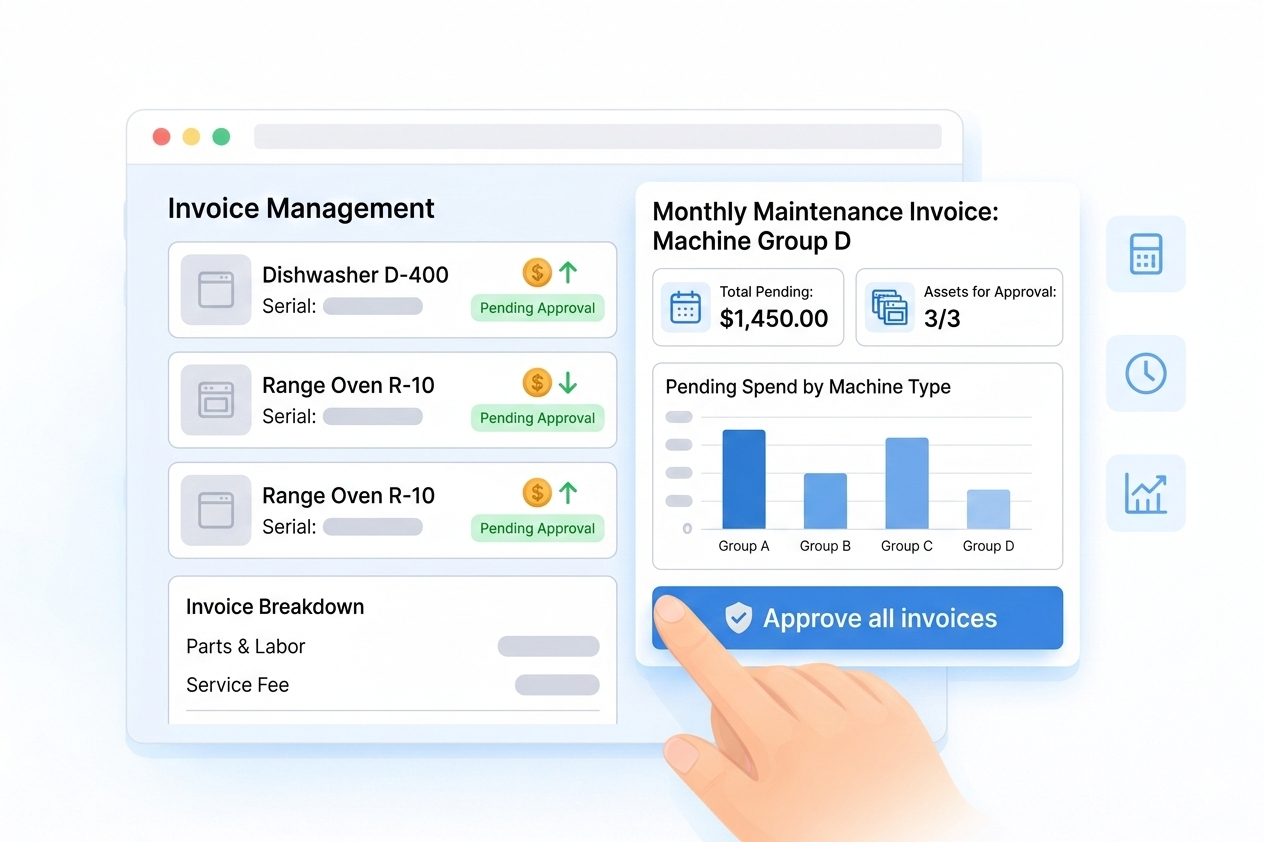Screen dimensions: 1264x842
Task: Click the shield checkmark icon on Approve button
Action: pos(738,618)
